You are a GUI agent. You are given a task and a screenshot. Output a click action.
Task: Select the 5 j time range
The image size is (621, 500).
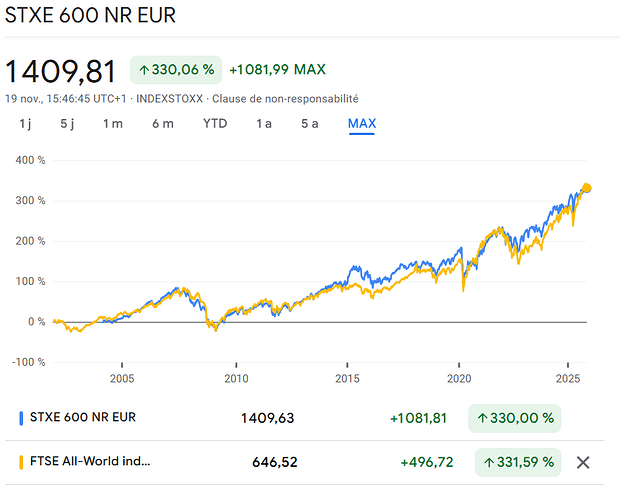point(67,123)
